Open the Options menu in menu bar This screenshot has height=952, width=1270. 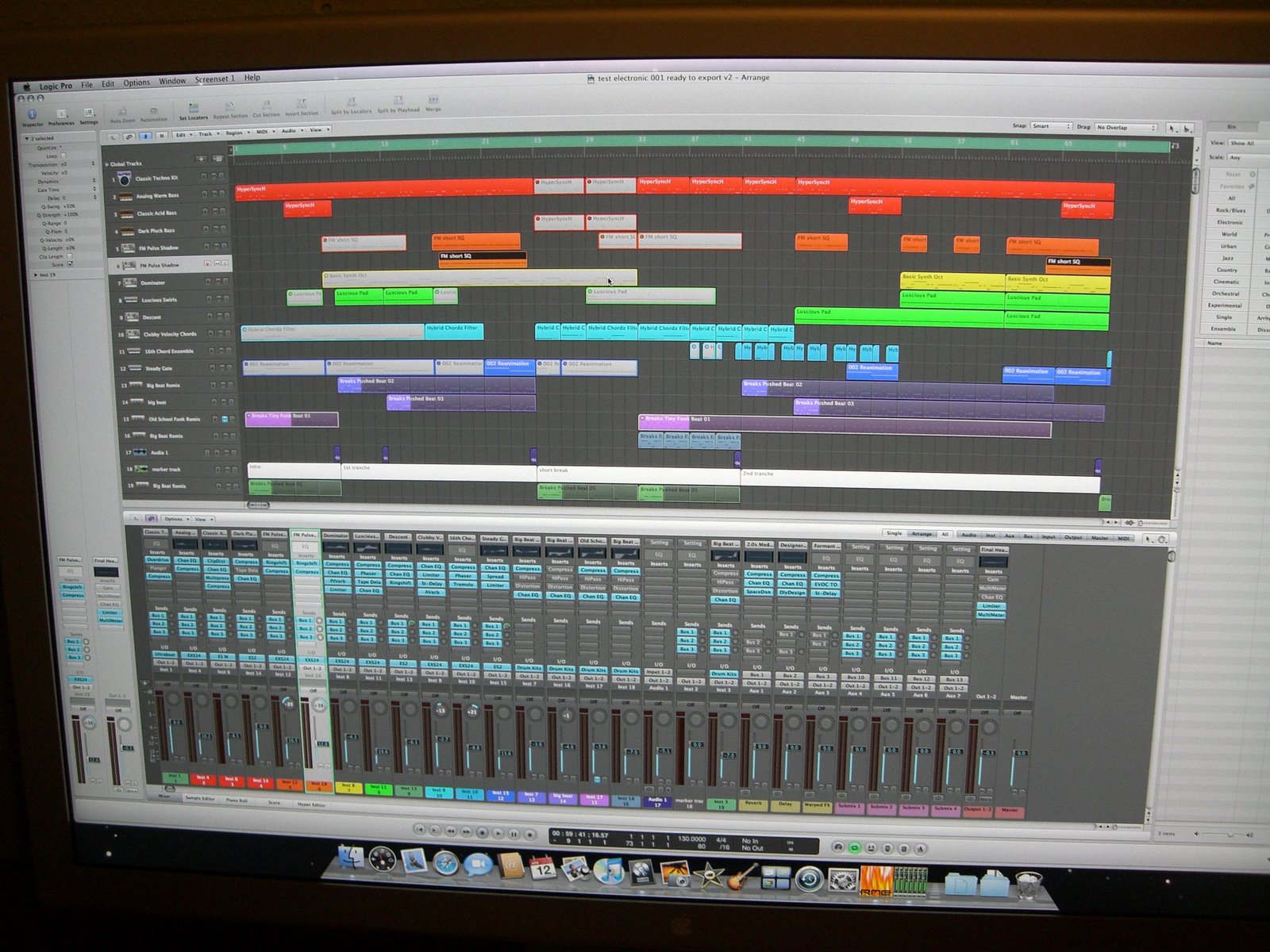(137, 83)
